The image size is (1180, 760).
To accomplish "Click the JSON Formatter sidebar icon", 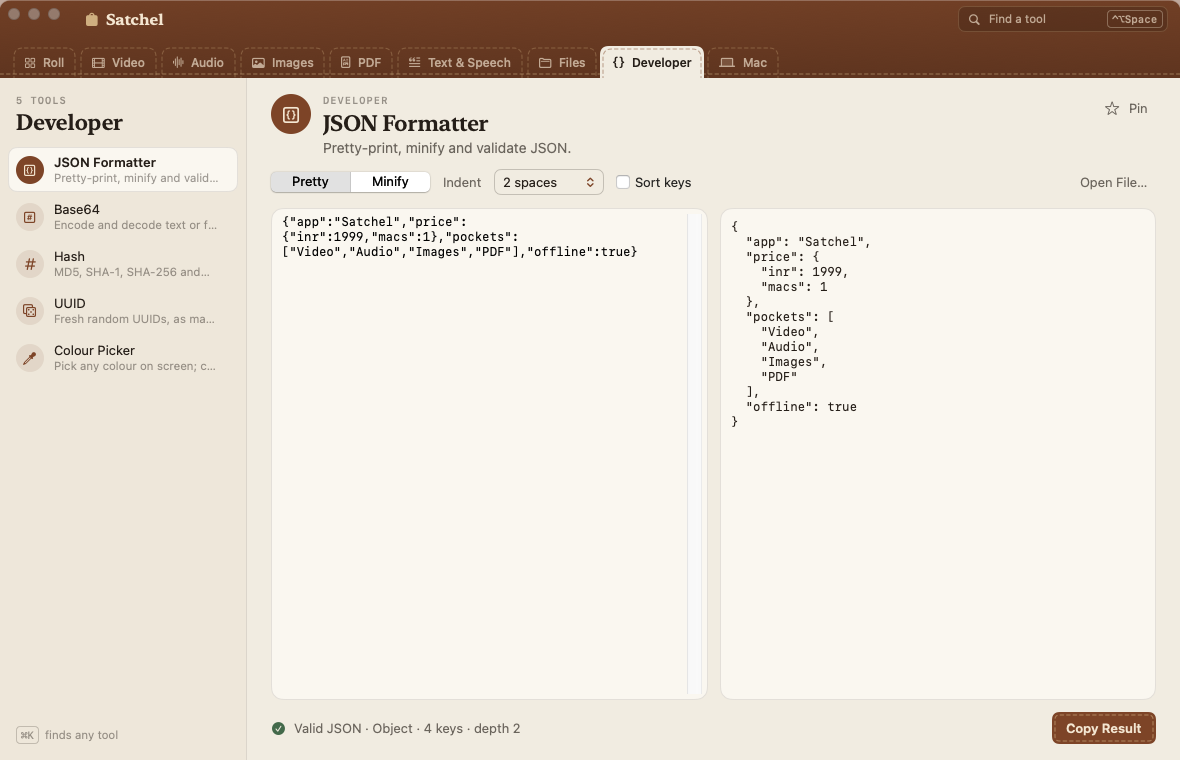I will pyautogui.click(x=30, y=170).
